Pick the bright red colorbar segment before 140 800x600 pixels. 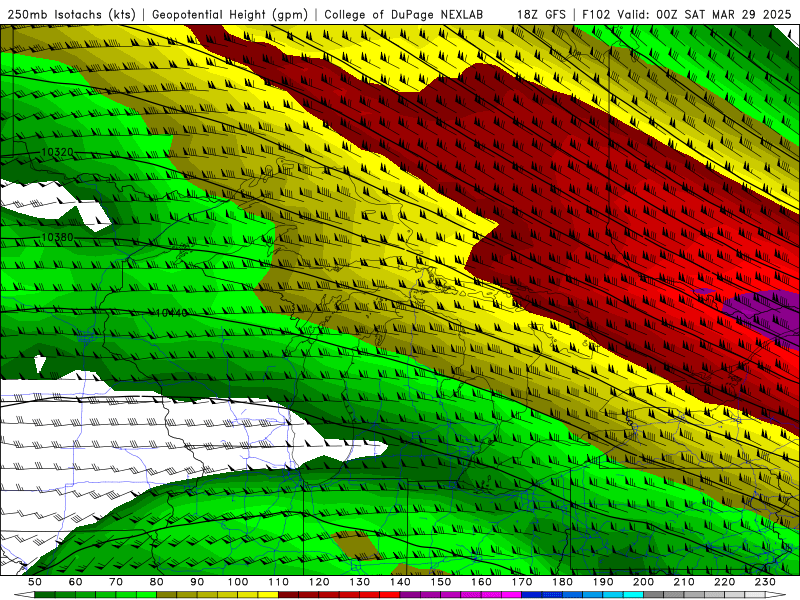point(390,595)
